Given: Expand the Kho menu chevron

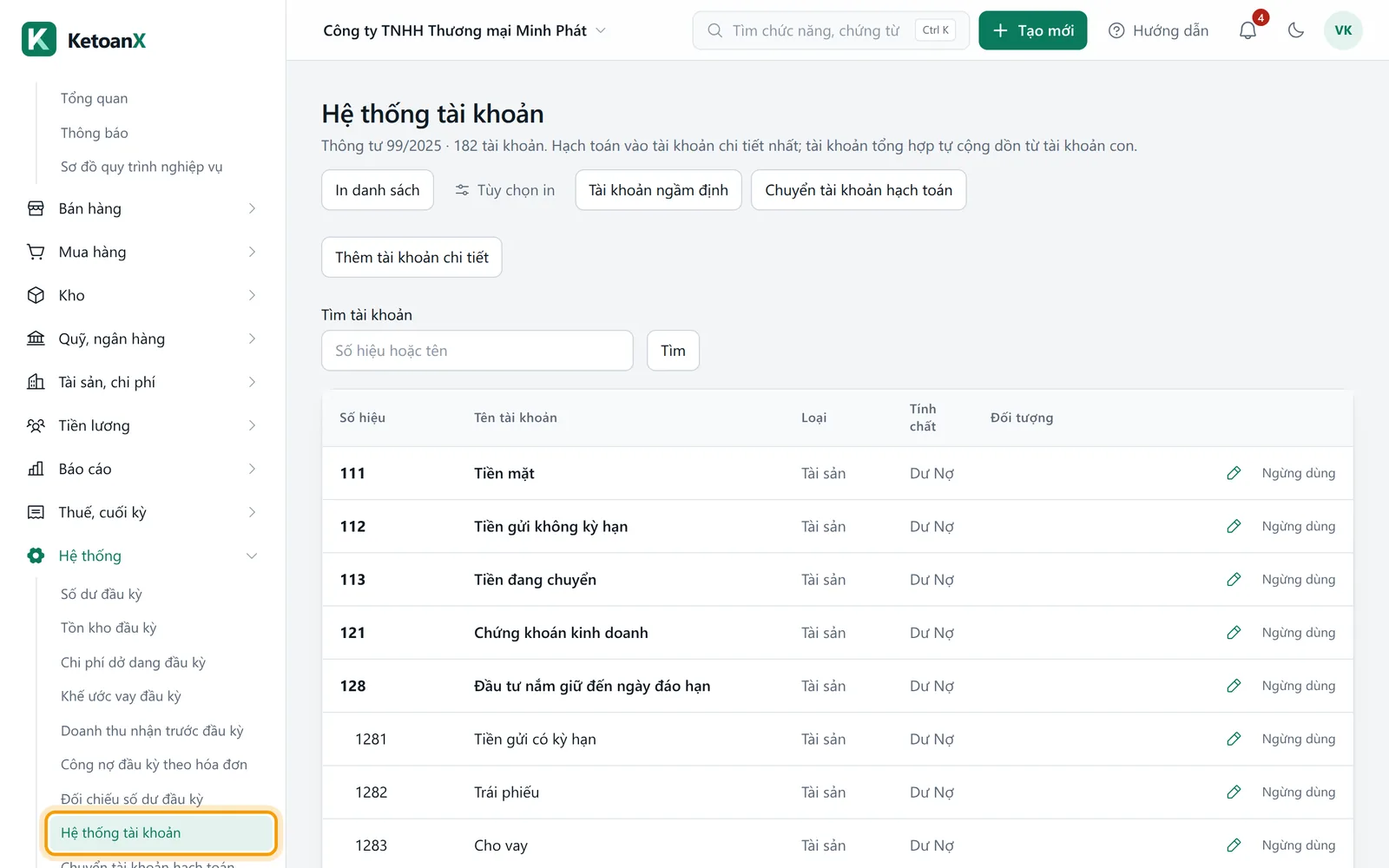Looking at the screenshot, I should coord(252,295).
